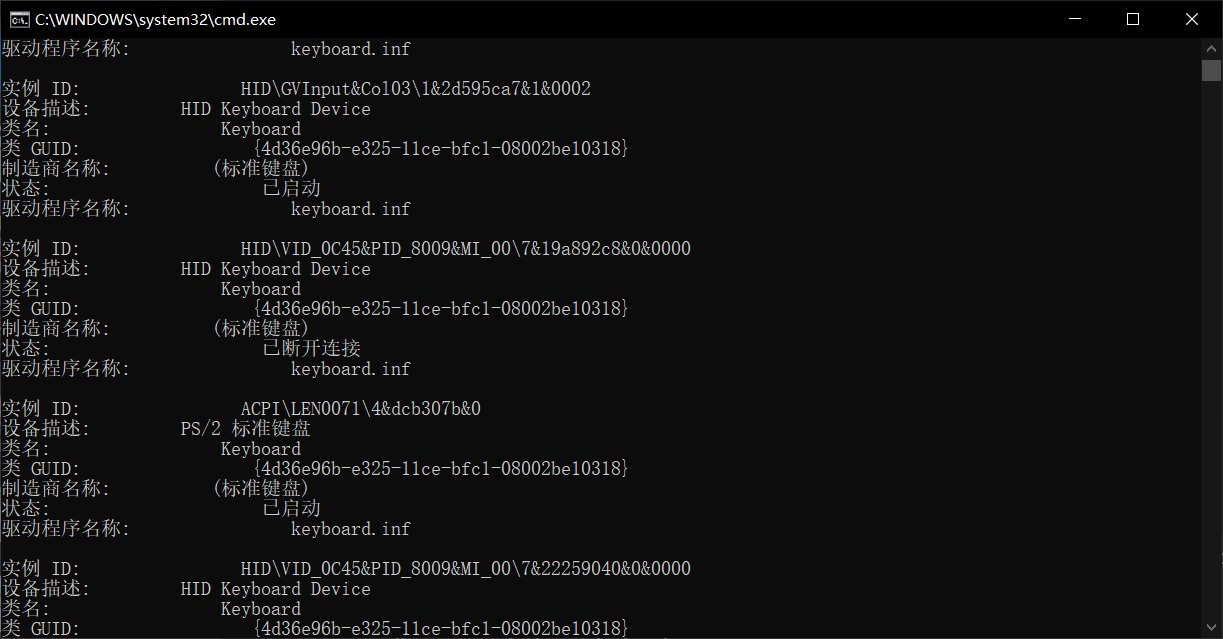Click the maximize icon on the title bar
Image resolution: width=1223 pixels, height=639 pixels.
[1133, 18]
